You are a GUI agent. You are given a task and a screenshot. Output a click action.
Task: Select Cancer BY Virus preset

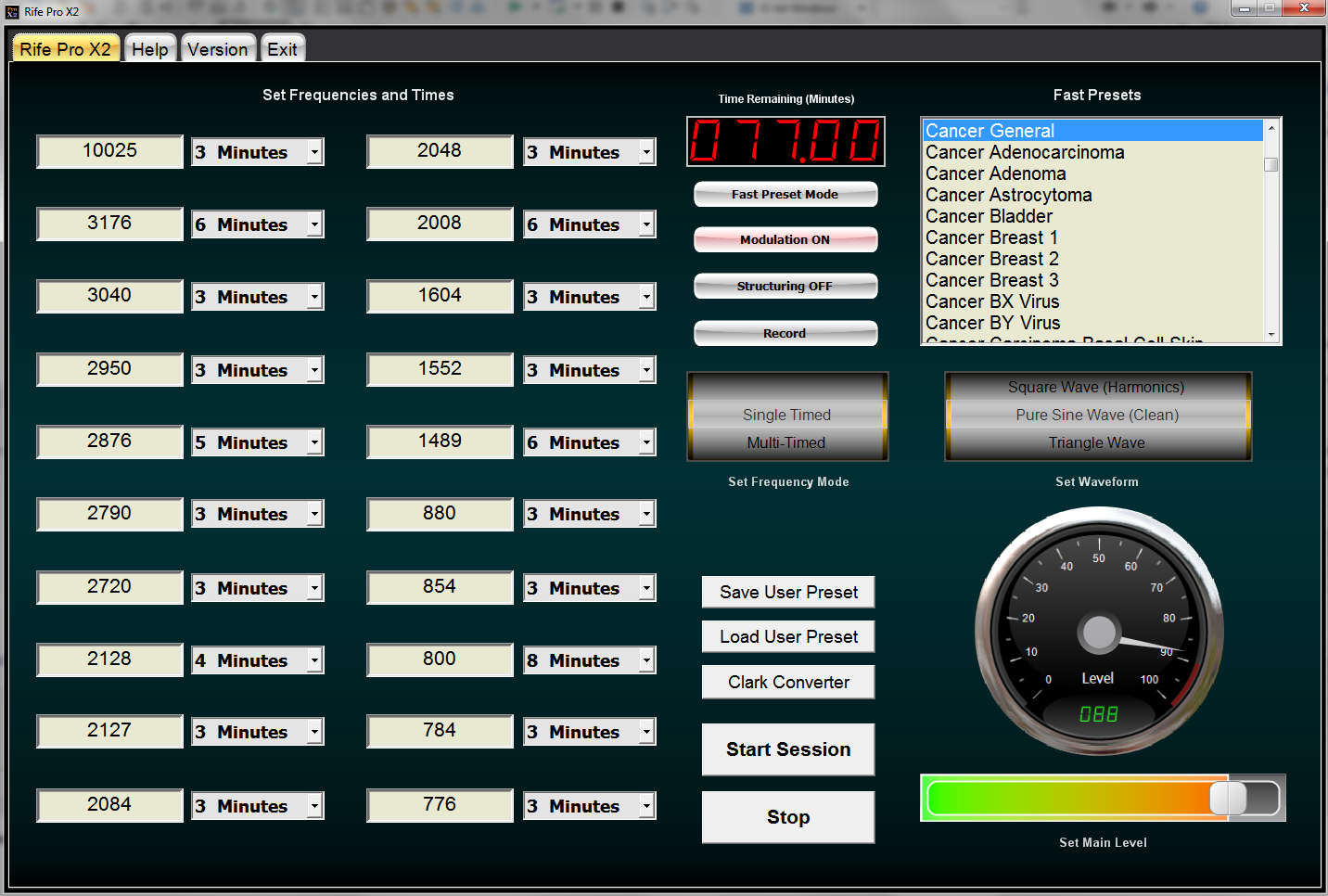(x=1092, y=323)
